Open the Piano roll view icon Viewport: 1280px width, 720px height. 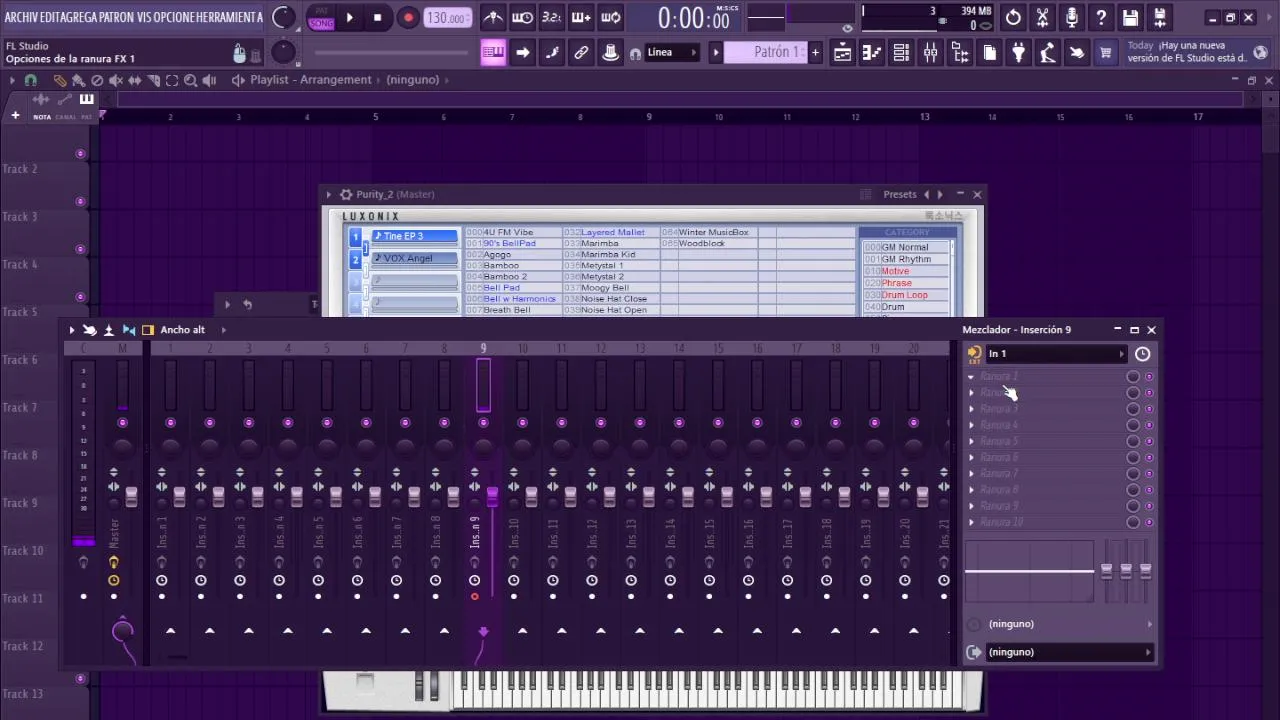tap(872, 53)
